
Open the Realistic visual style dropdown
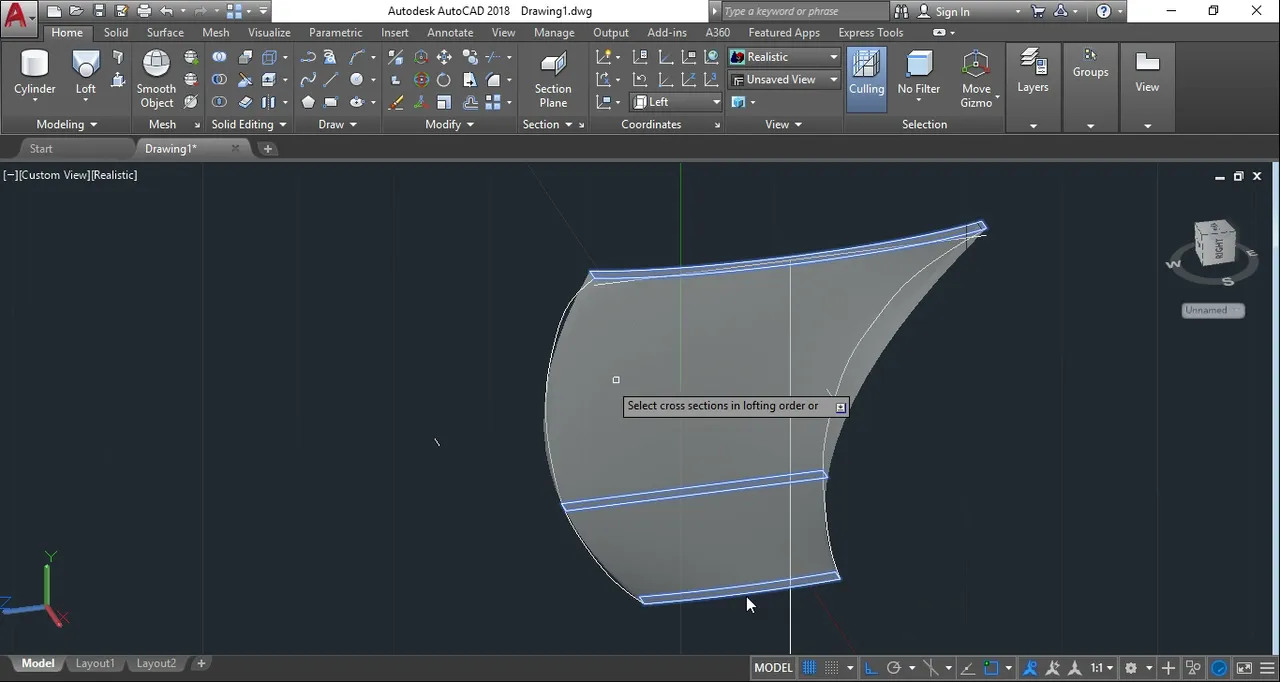784,57
